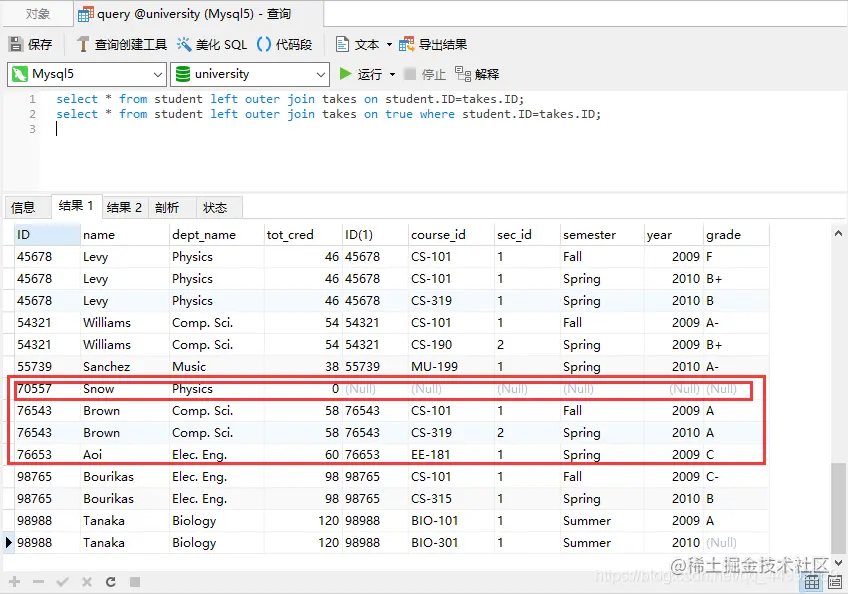Run the query with the green arrow
848x594 pixels.
click(x=345, y=74)
